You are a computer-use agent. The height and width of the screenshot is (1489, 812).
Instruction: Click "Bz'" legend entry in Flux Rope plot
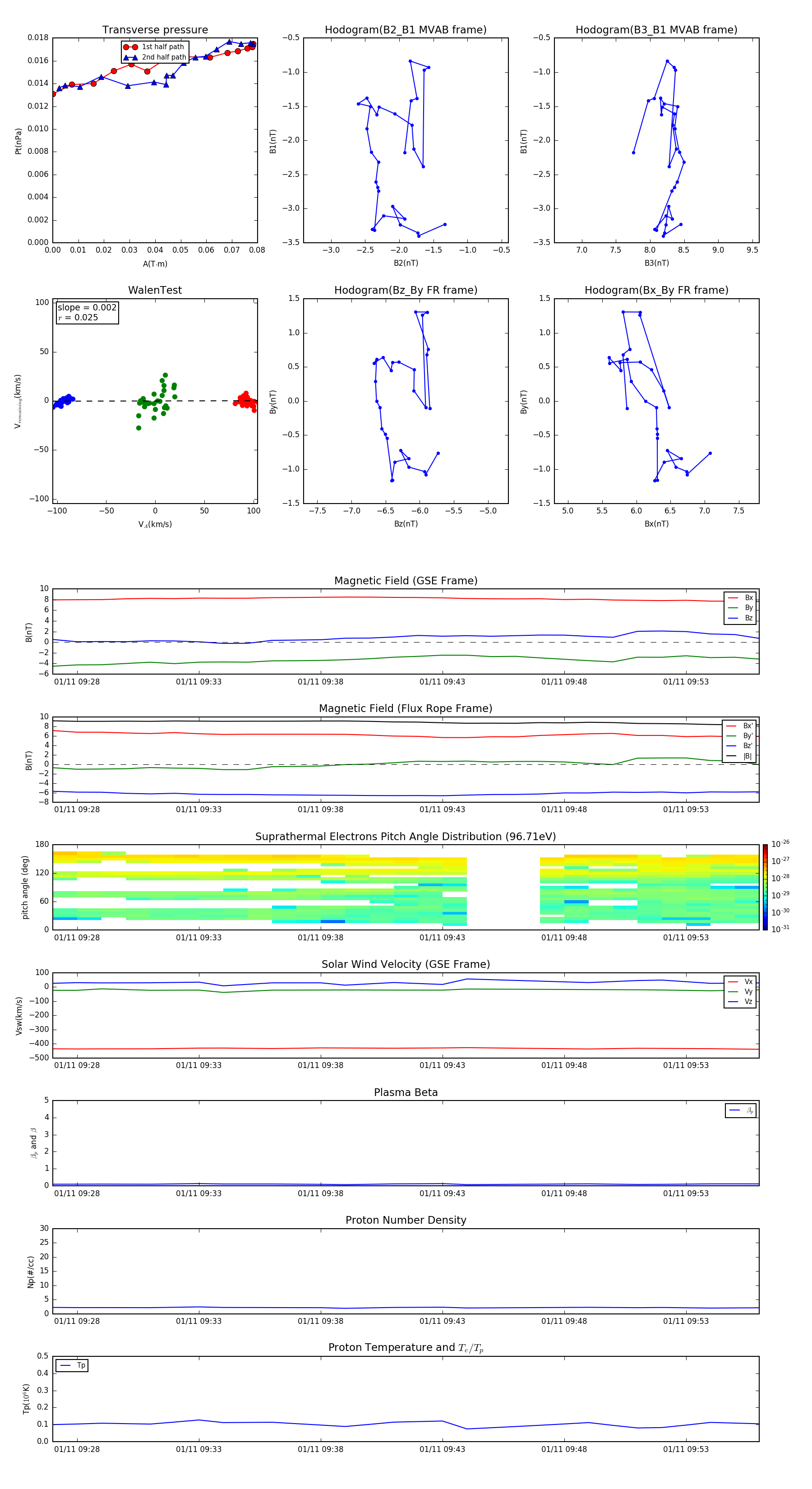tap(740, 746)
